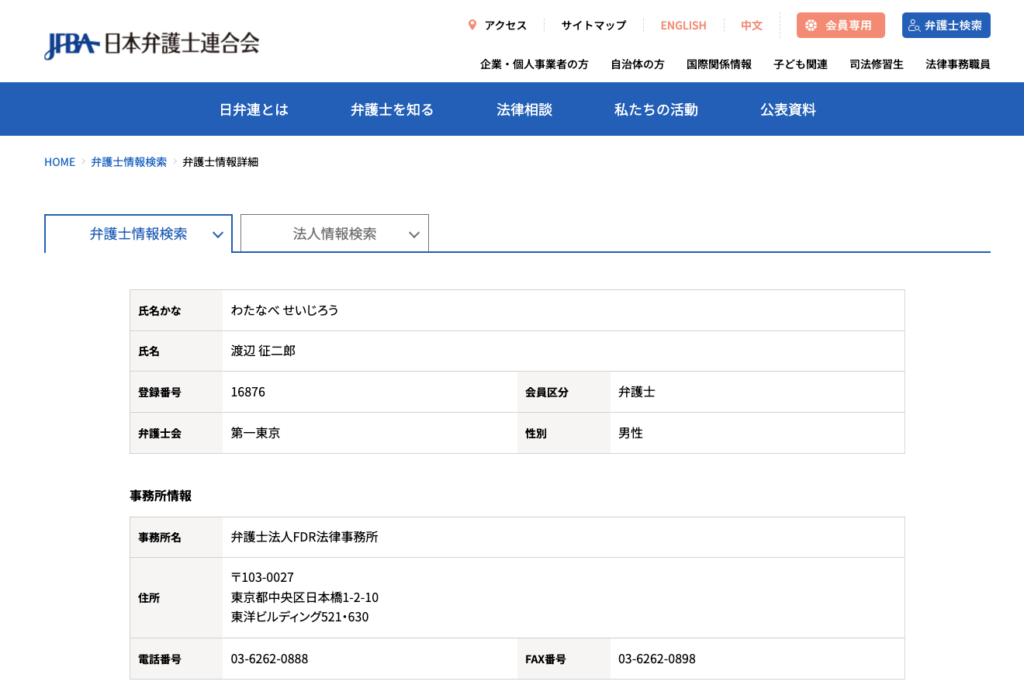Click the 会員区分 label cell
The image size is (1024, 685).
[564, 392]
